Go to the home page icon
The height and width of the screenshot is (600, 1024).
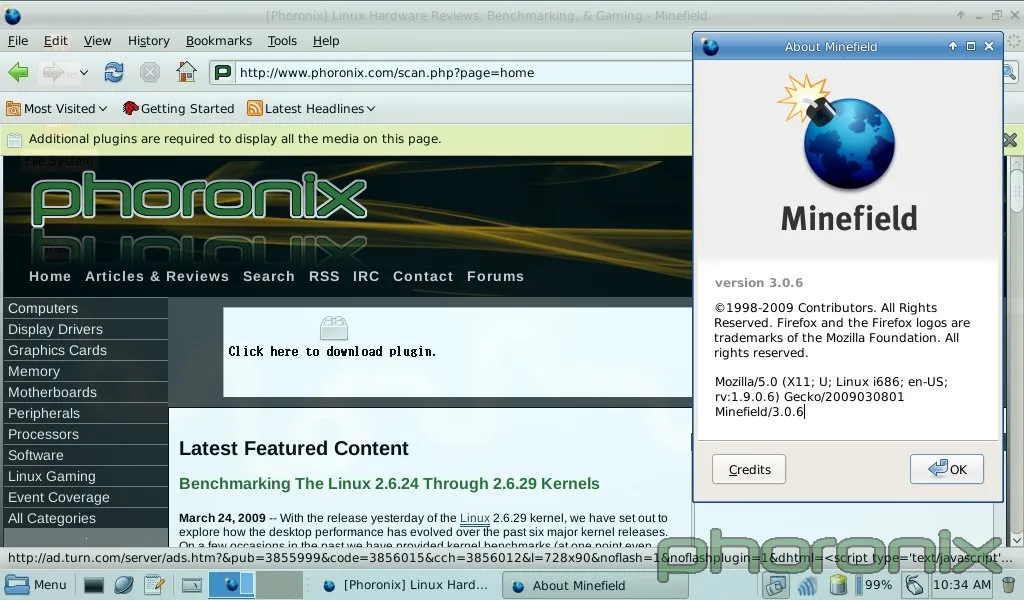pos(186,72)
